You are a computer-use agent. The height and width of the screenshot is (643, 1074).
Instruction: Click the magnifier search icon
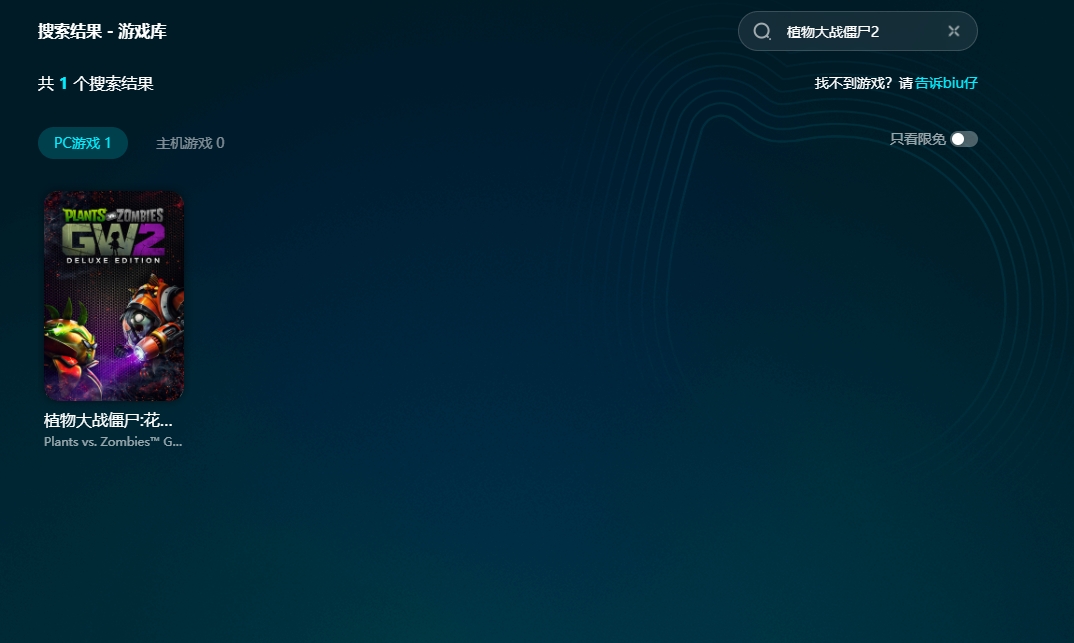point(762,31)
